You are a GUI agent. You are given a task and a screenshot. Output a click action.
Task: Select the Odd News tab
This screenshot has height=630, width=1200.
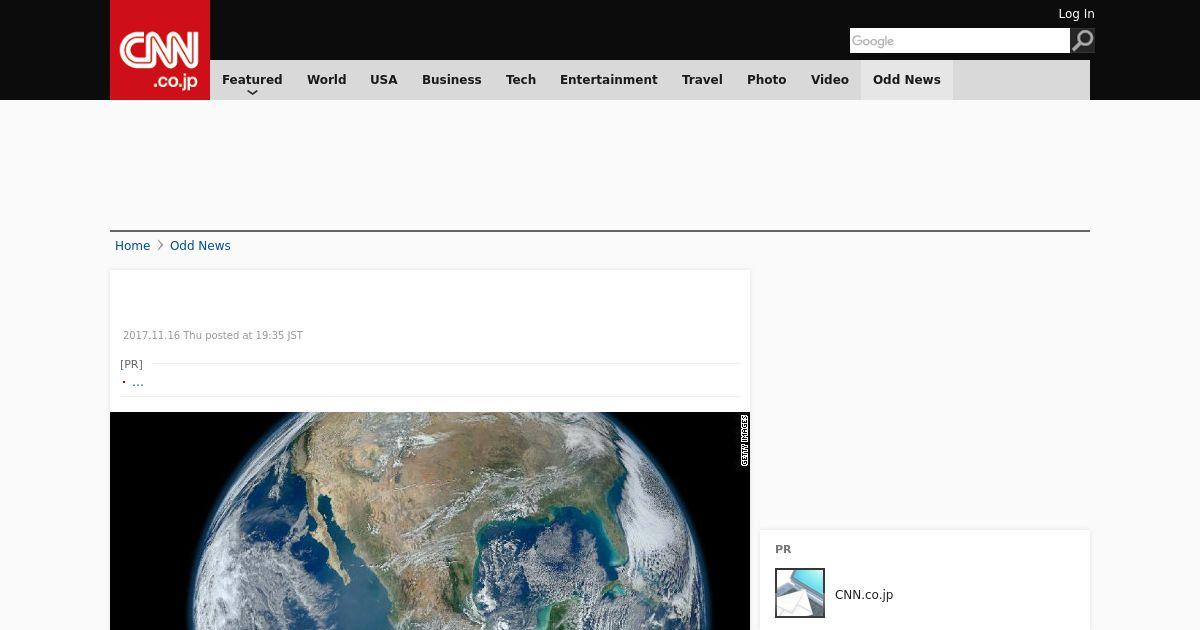907,80
